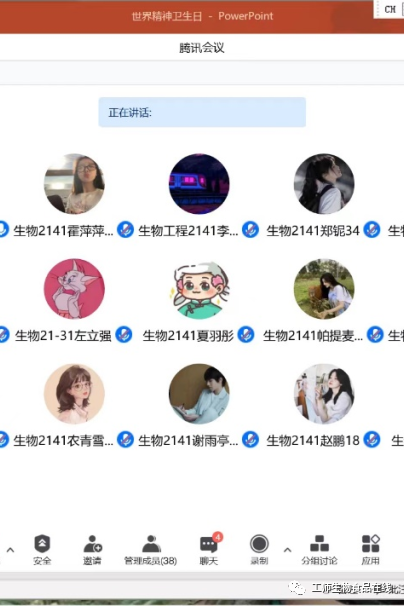Toggle mic icon beside 生物2141郑妮34
This screenshot has height=606, width=404.
tap(251, 230)
